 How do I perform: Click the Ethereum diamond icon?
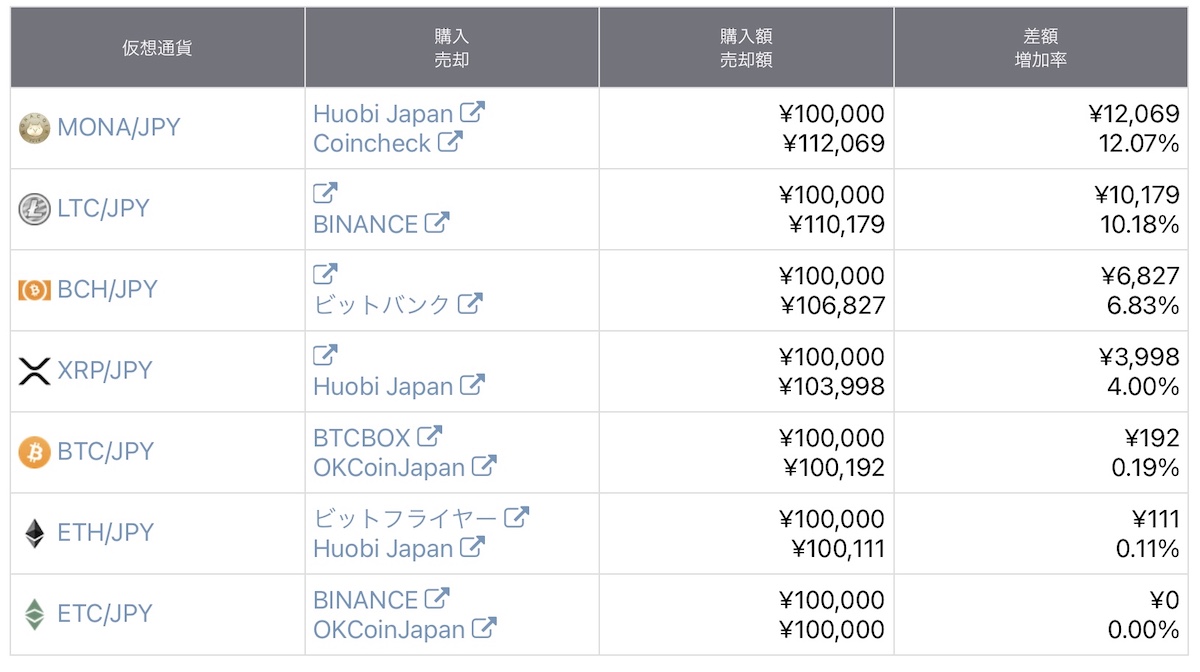pos(34,533)
